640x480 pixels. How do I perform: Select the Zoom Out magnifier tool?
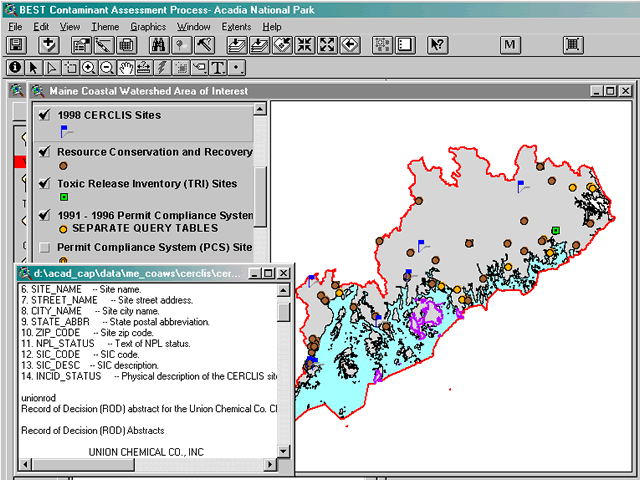click(107, 67)
